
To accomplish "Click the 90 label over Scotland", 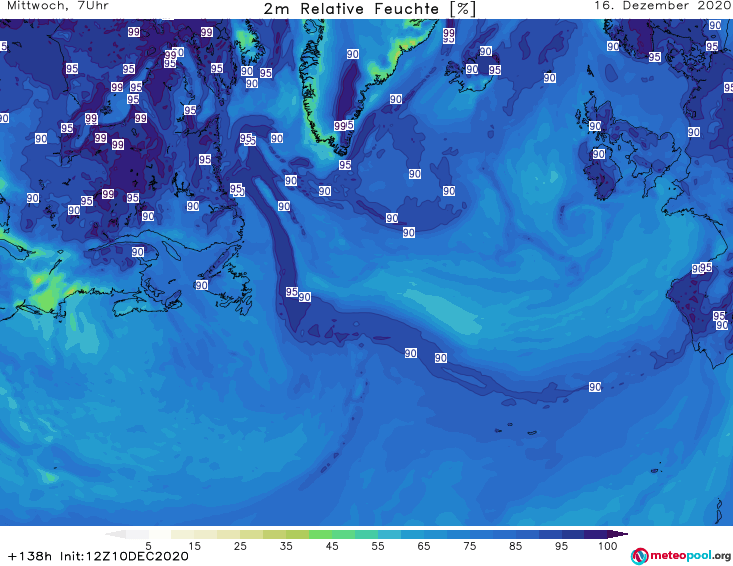I will click(x=595, y=126).
